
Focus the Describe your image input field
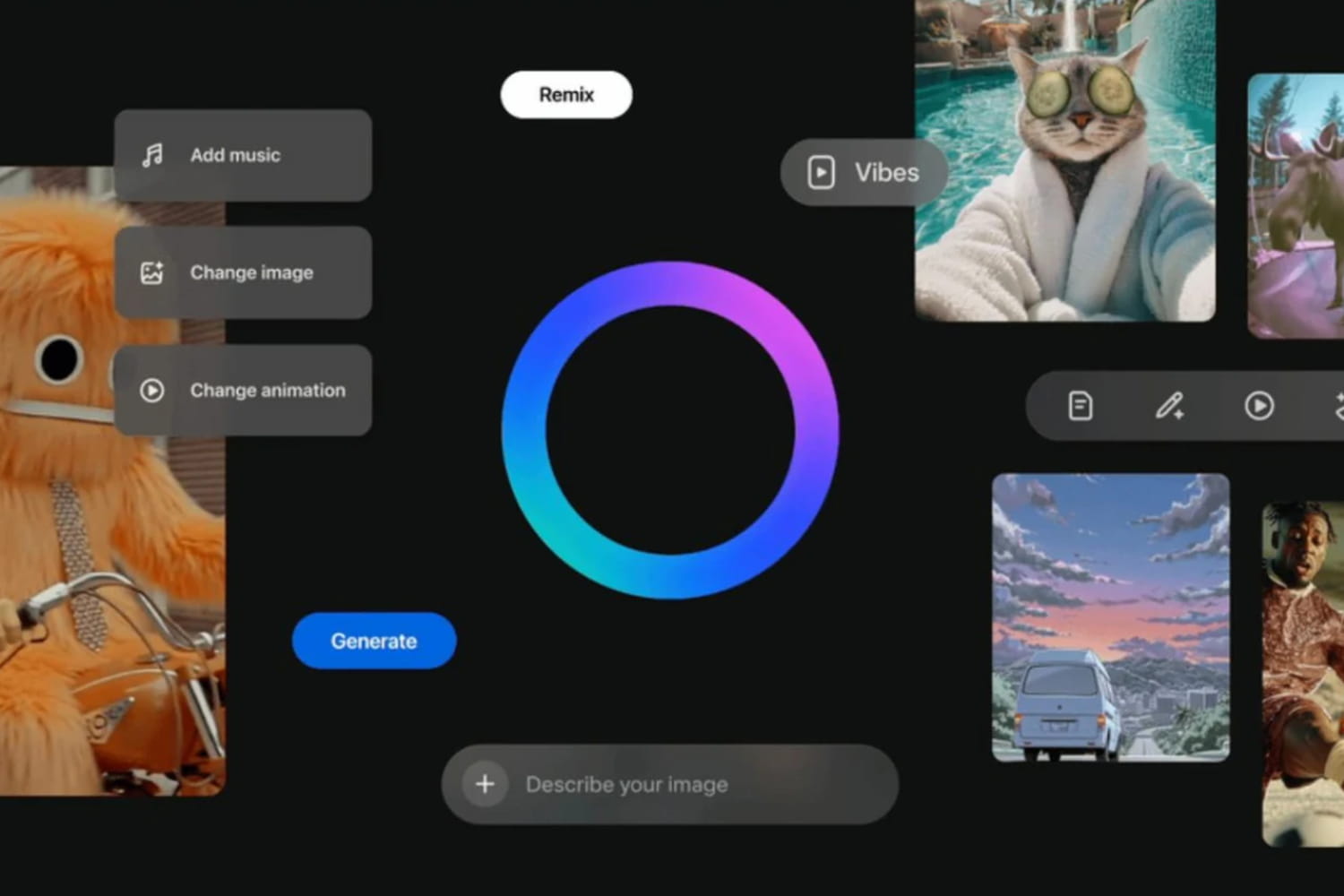[681, 785]
